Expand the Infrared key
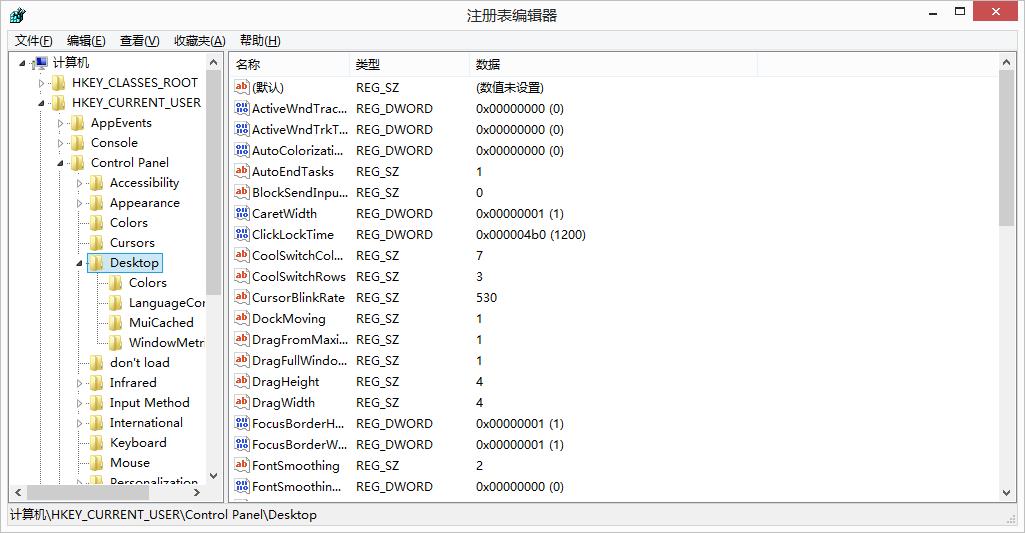This screenshot has height=533, width=1025. pyautogui.click(x=80, y=383)
